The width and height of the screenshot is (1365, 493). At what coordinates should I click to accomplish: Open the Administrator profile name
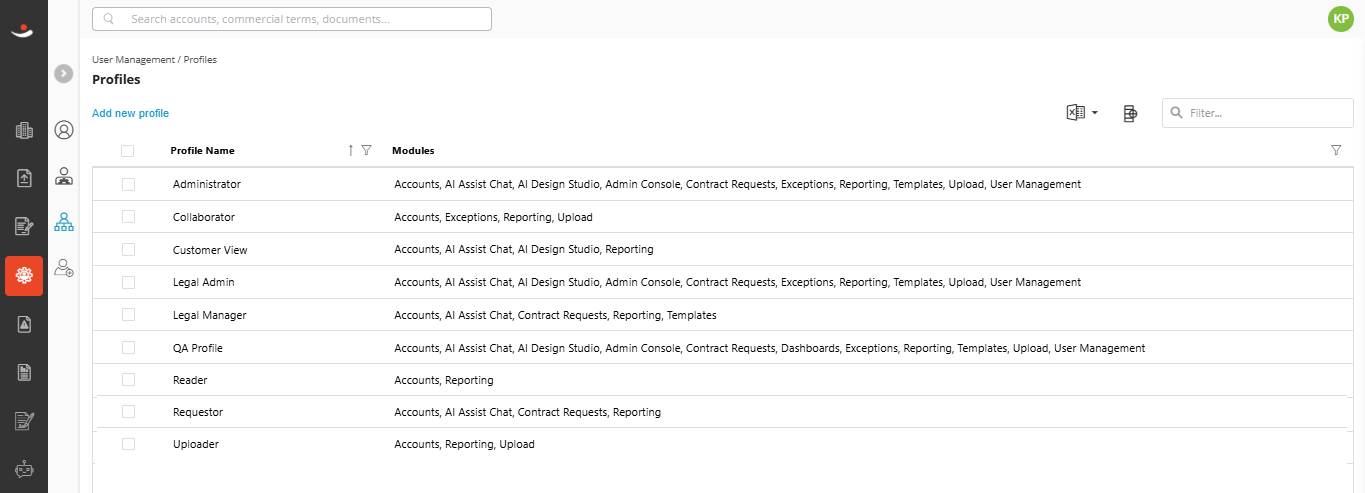pos(207,185)
